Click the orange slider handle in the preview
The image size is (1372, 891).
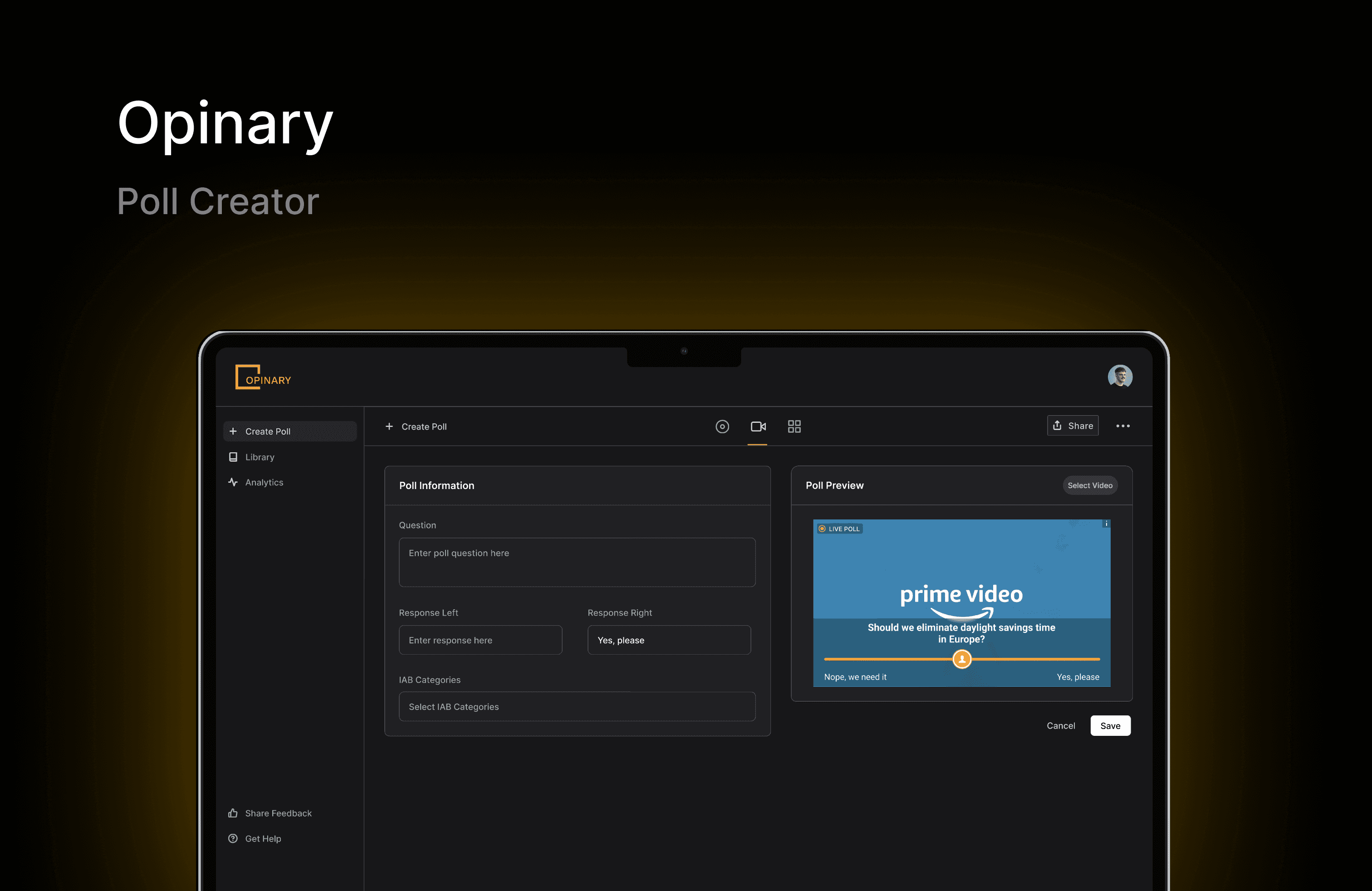(x=961, y=659)
